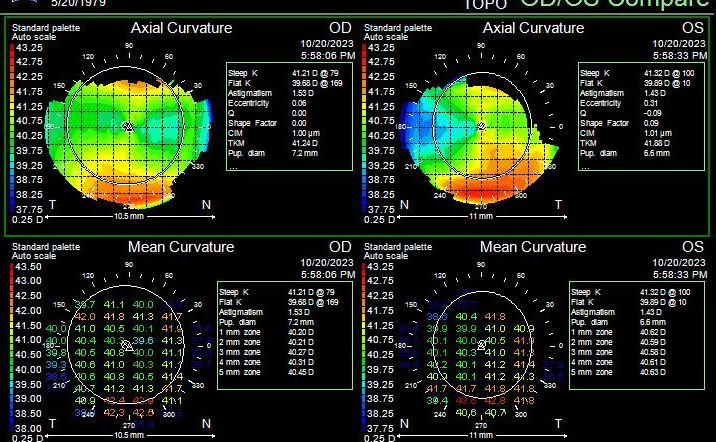Click date '10/20/2023' in OS Axial panel
The image size is (716, 442).
679,44
